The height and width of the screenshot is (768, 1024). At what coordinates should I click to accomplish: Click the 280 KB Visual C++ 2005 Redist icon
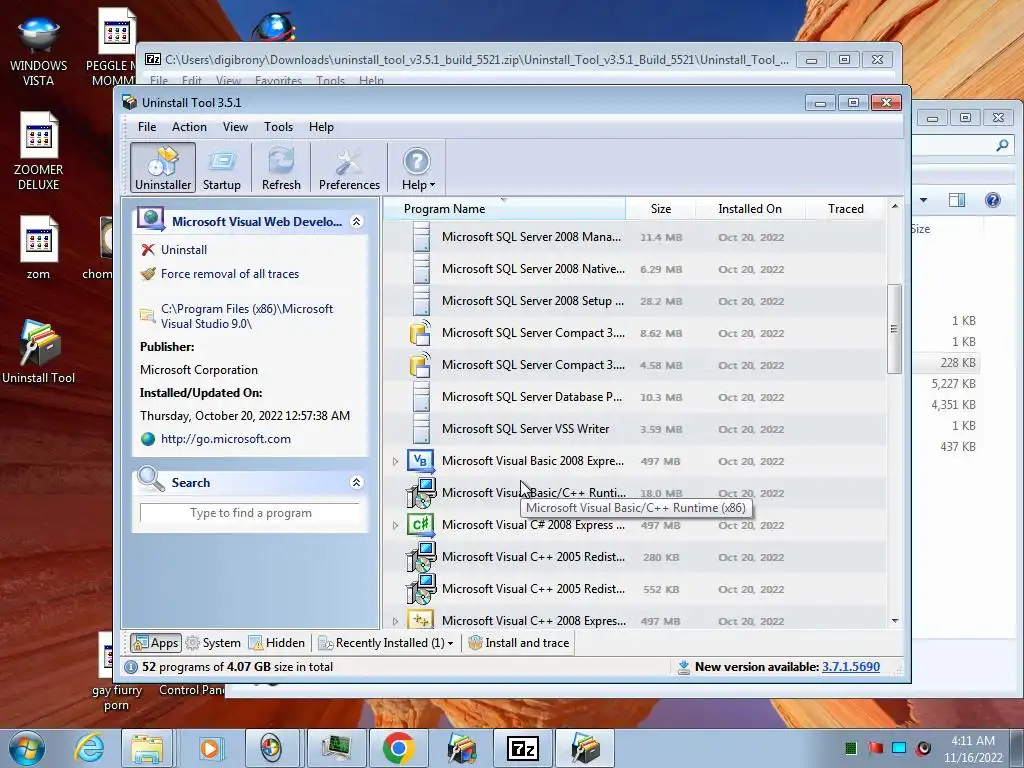point(421,557)
